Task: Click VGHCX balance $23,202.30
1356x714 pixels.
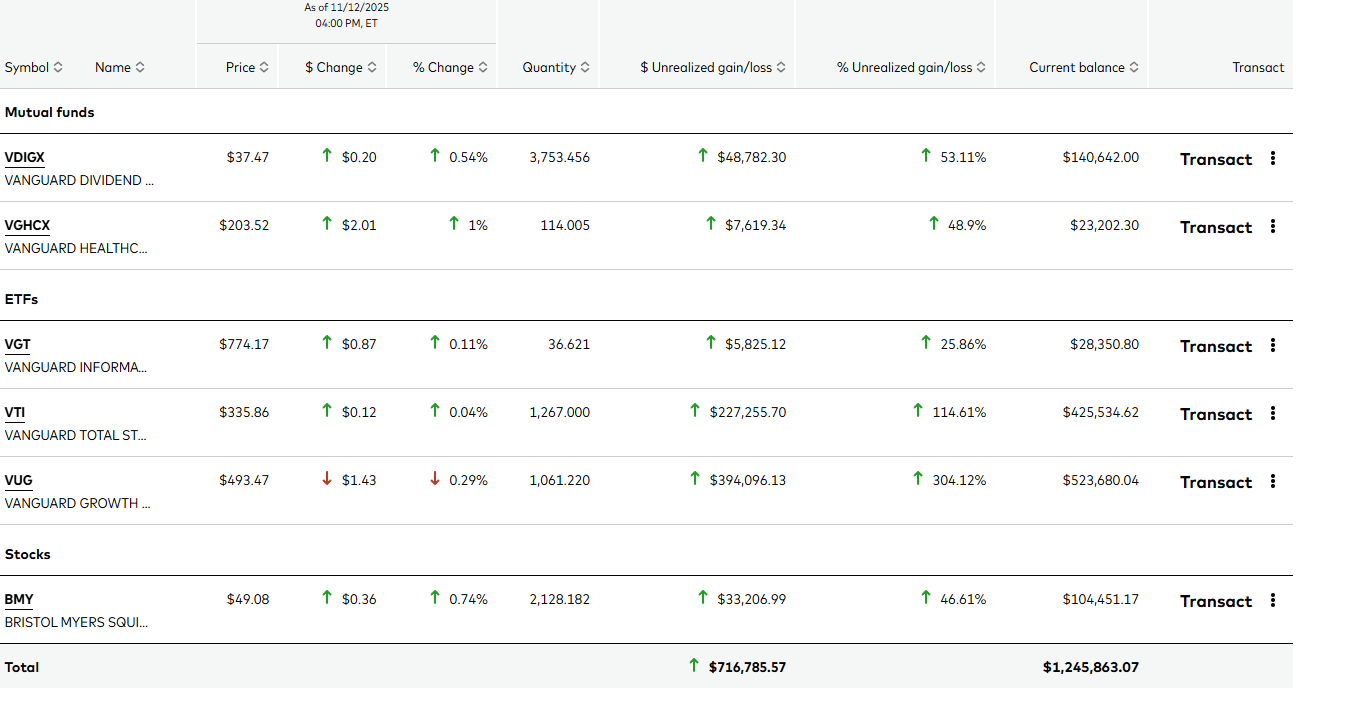Action: [1104, 225]
